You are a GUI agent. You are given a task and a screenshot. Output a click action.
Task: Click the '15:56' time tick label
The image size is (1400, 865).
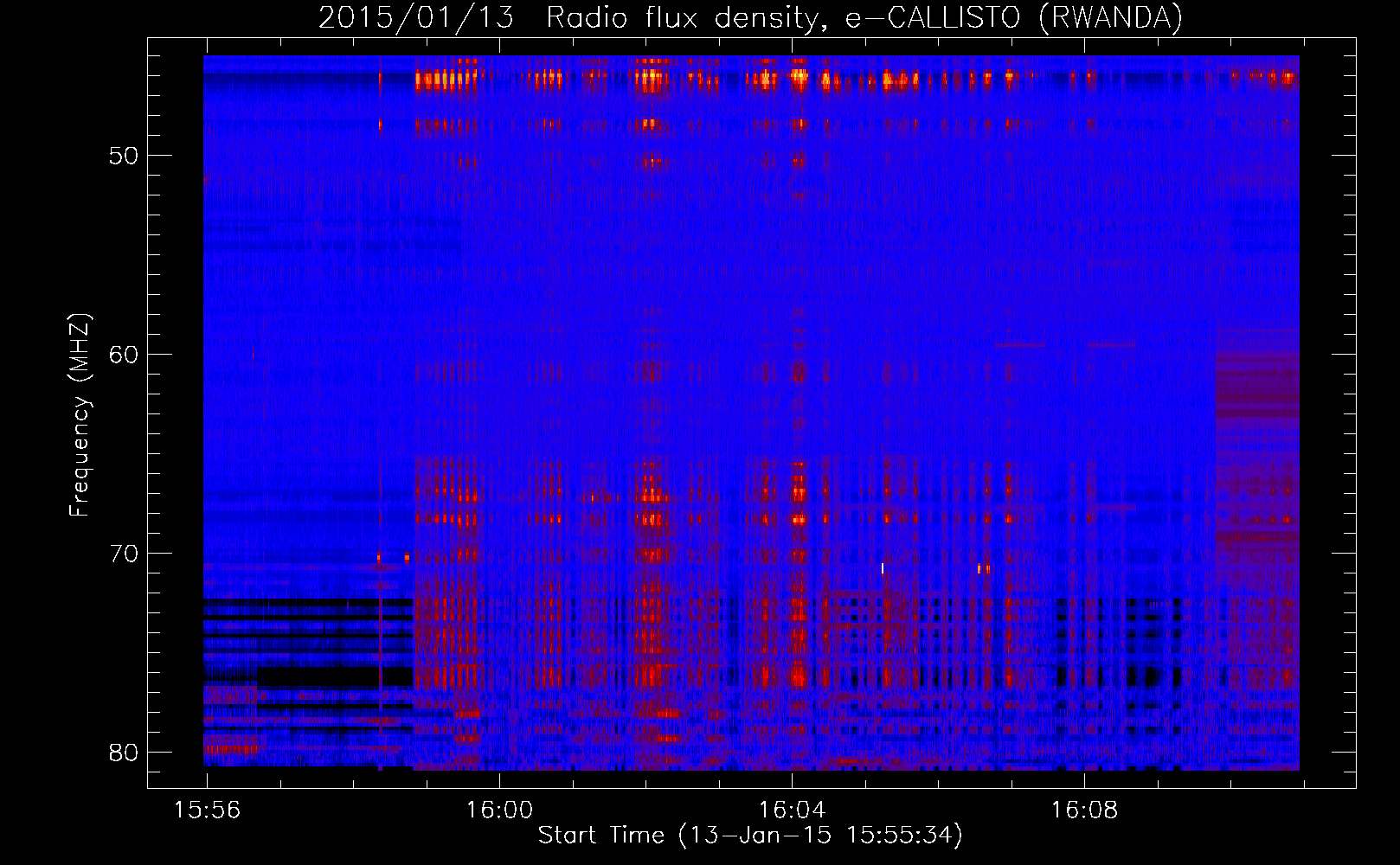(208, 811)
